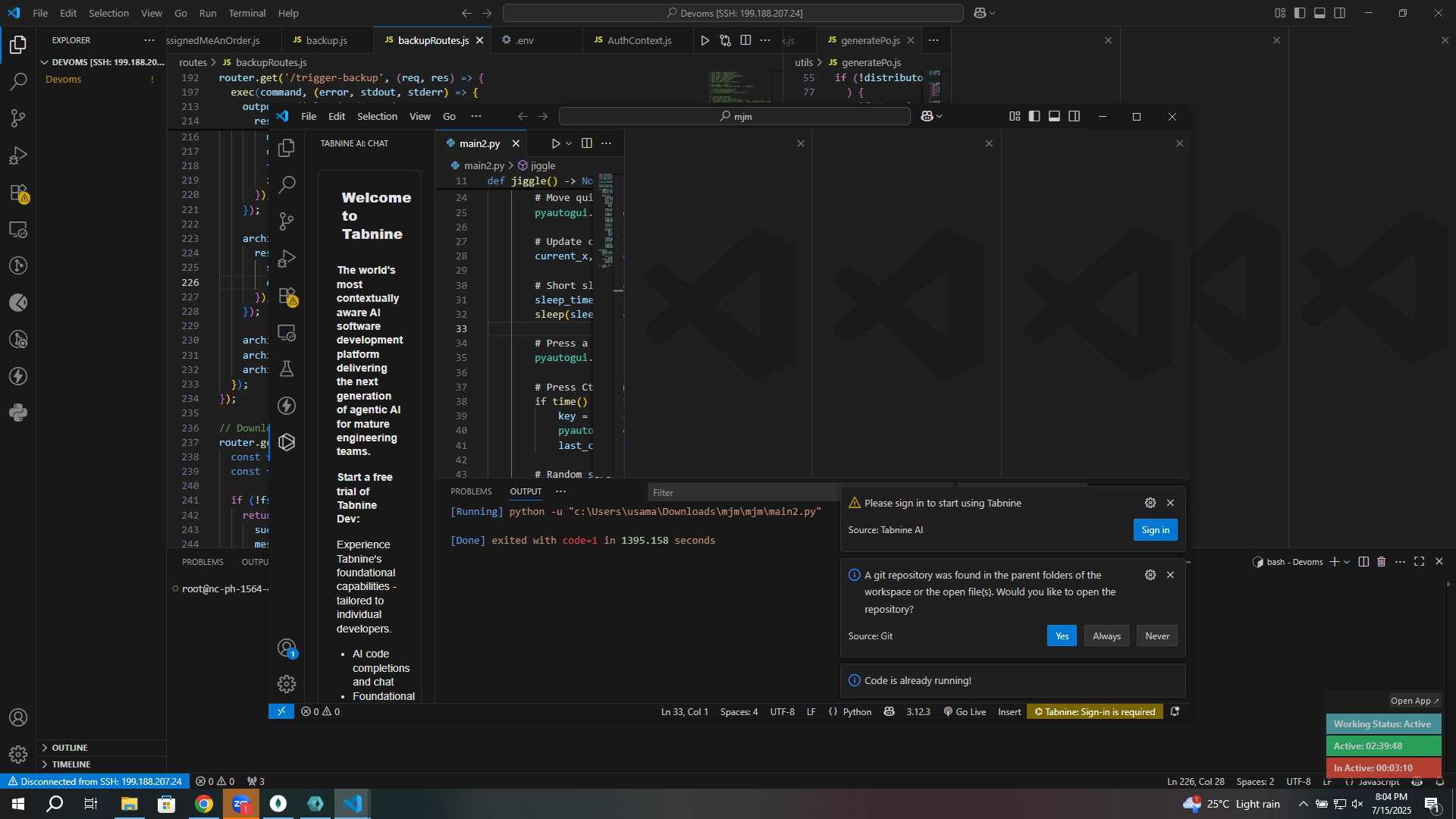Open Selection menu in mjm window
The height and width of the screenshot is (819, 1456).
pos(377,116)
